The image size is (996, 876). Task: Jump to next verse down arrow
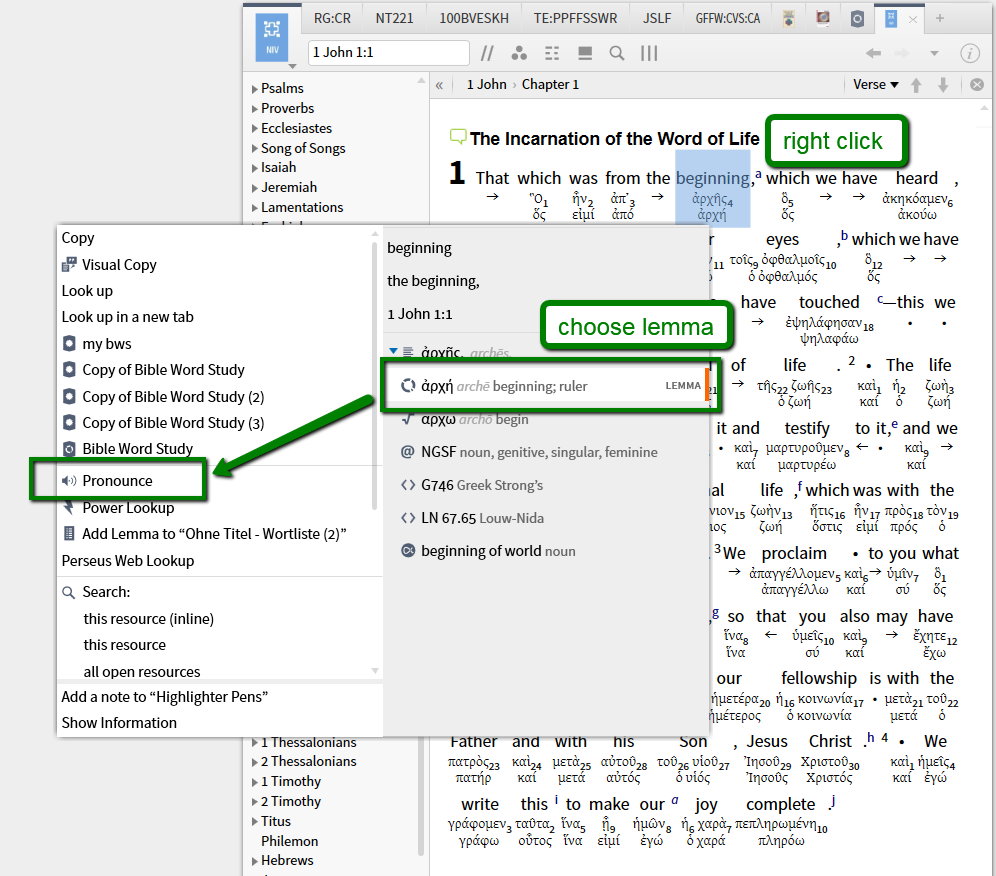click(943, 85)
